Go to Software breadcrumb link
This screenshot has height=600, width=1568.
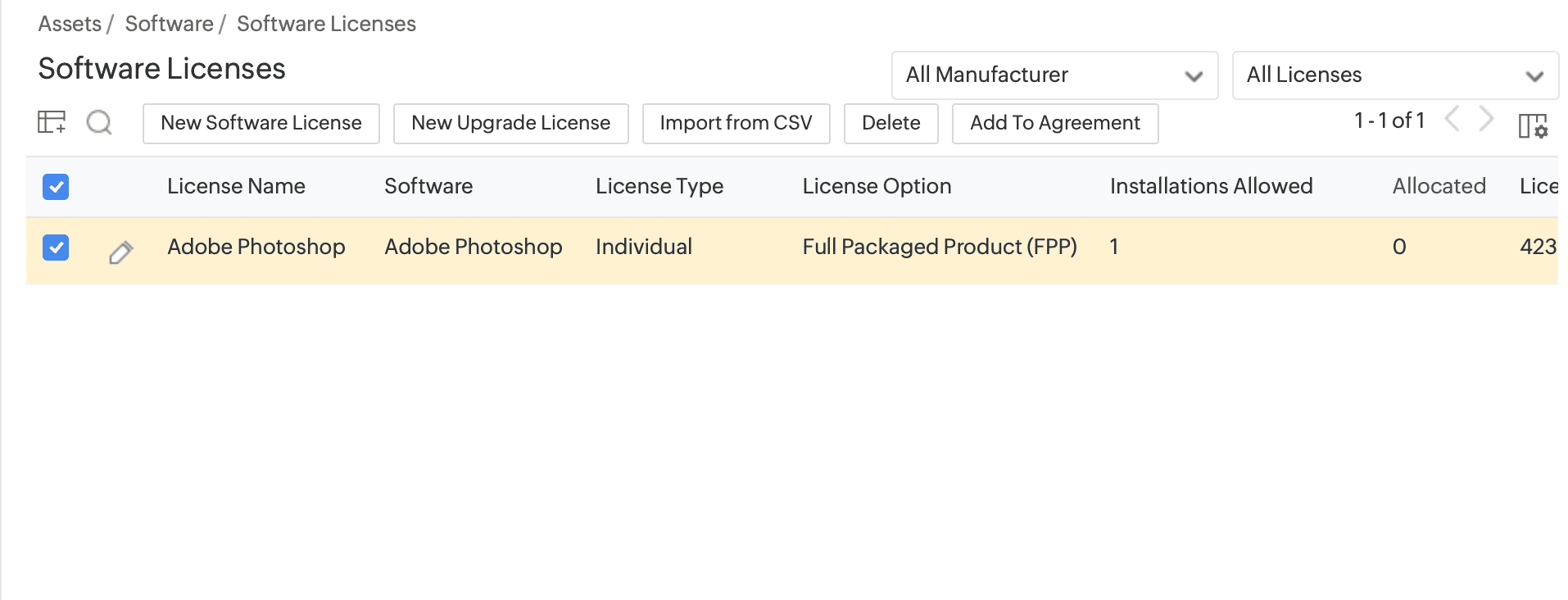tap(169, 24)
